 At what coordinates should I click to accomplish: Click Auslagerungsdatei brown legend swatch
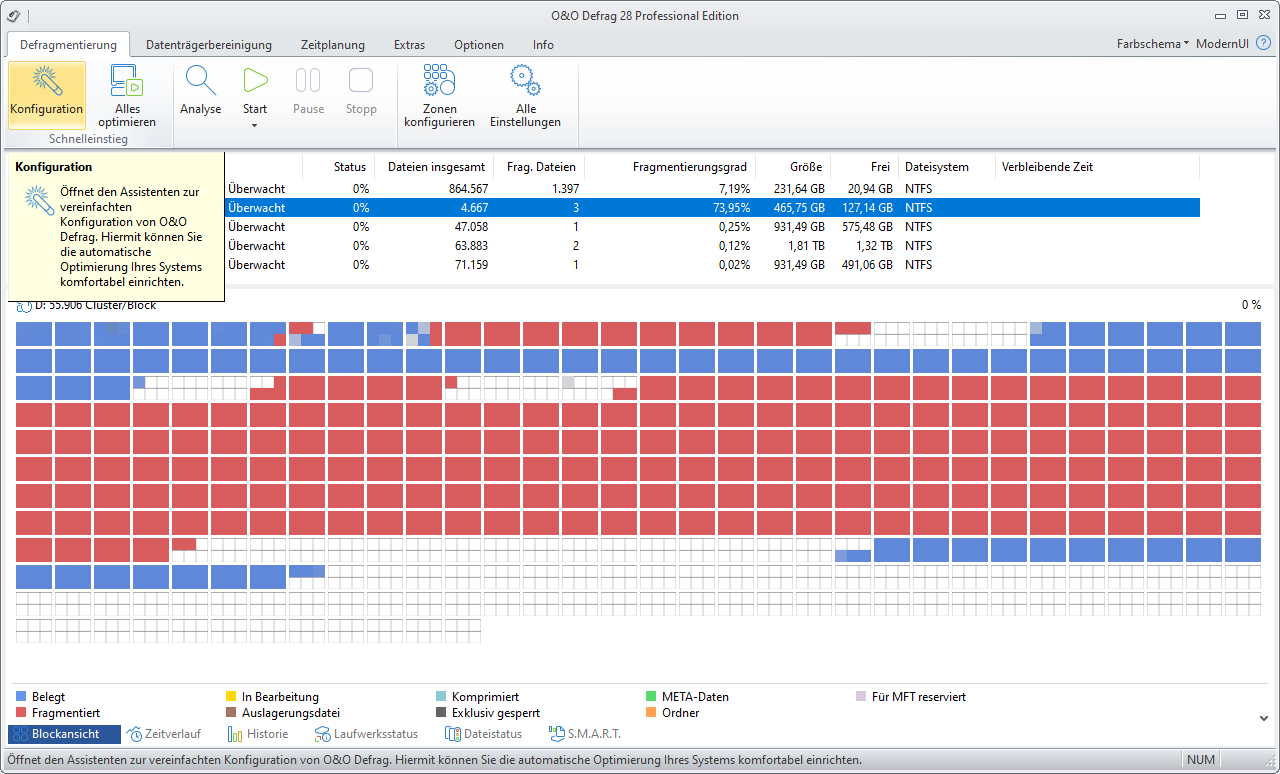231,713
